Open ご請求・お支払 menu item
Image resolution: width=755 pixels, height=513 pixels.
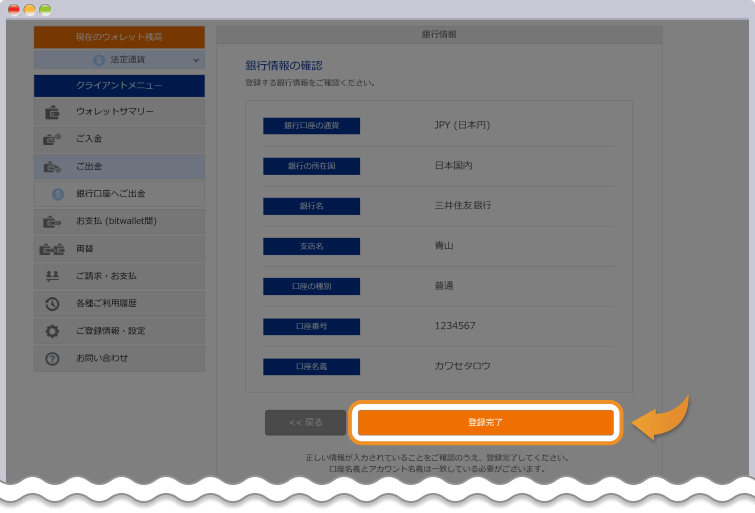(119, 276)
